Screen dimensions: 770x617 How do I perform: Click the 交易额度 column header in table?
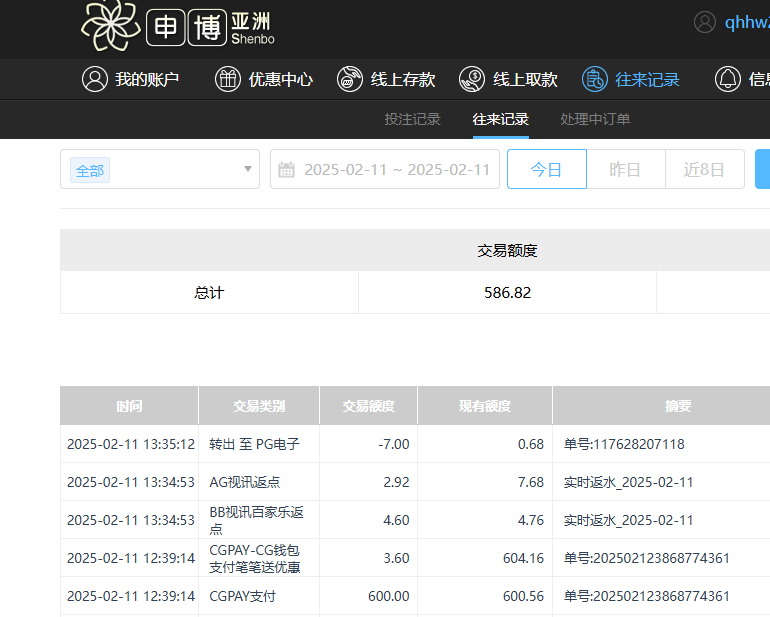[368, 406]
